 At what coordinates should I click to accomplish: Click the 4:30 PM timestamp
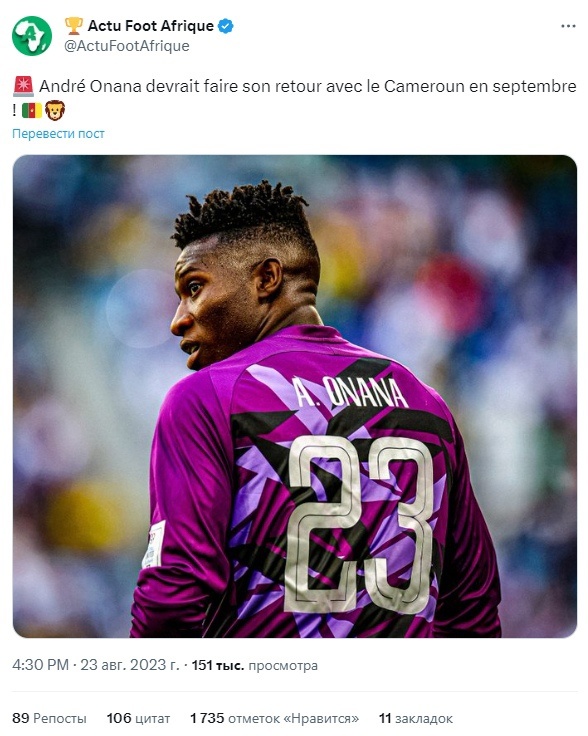tap(40, 665)
